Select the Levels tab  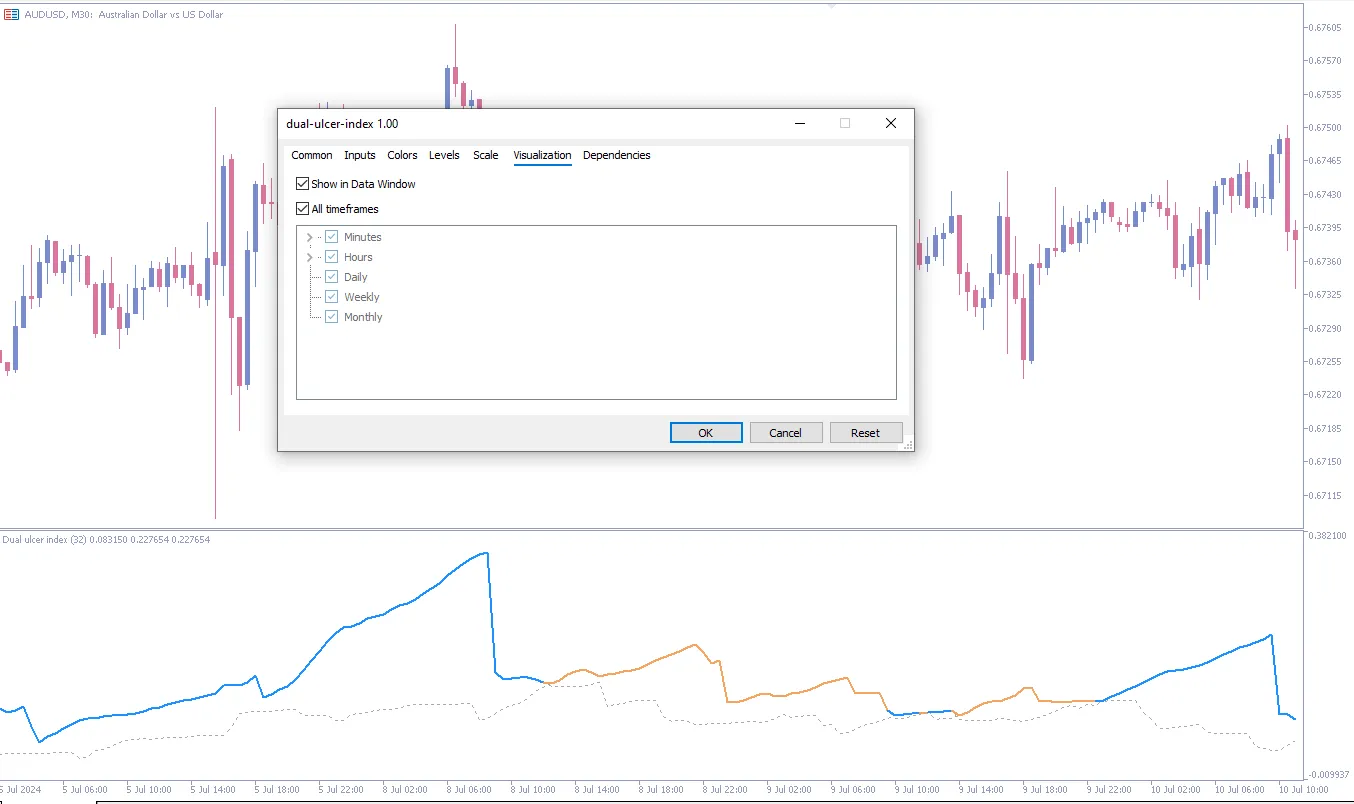click(x=444, y=155)
